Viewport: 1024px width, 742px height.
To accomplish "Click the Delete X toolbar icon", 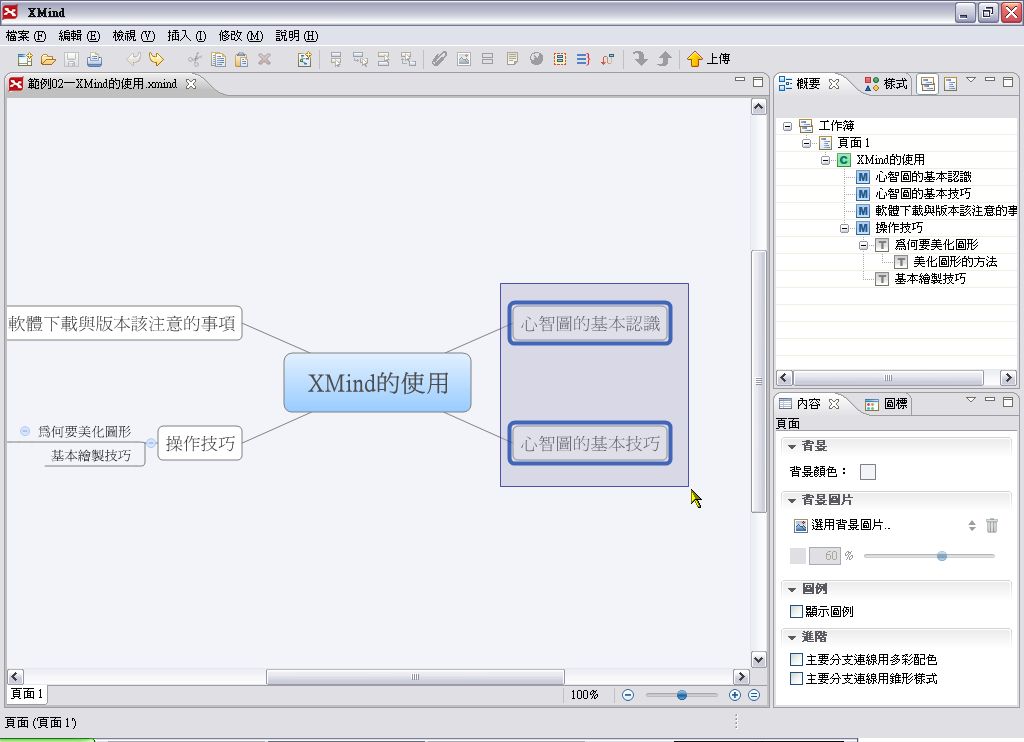I will [x=264, y=59].
